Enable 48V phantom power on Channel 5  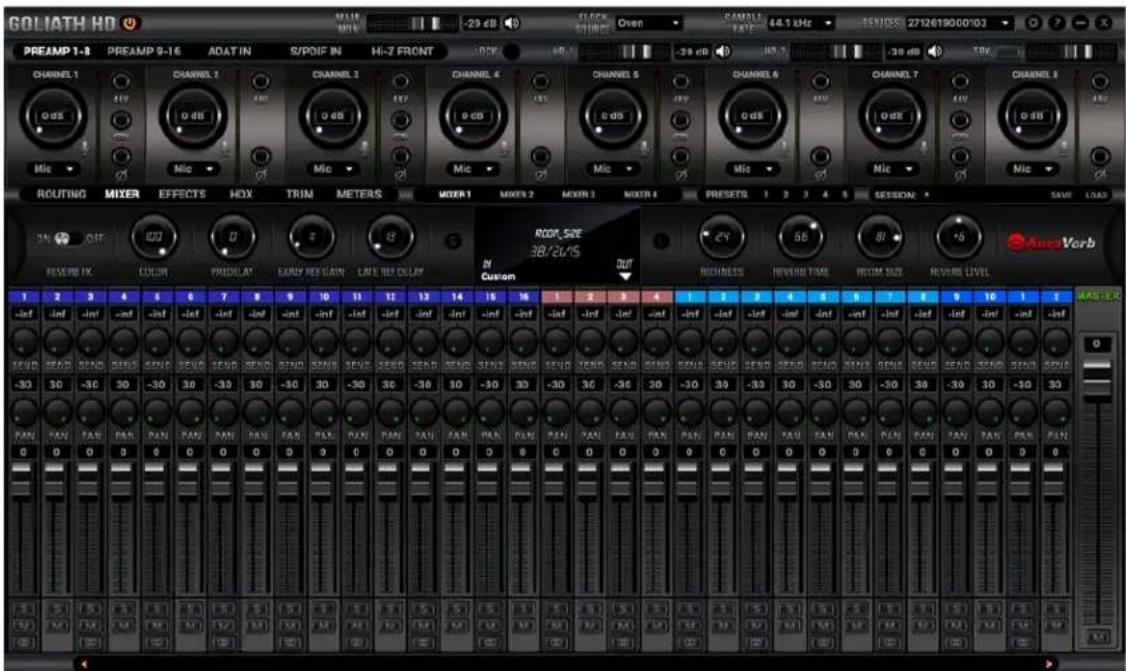tap(680, 81)
